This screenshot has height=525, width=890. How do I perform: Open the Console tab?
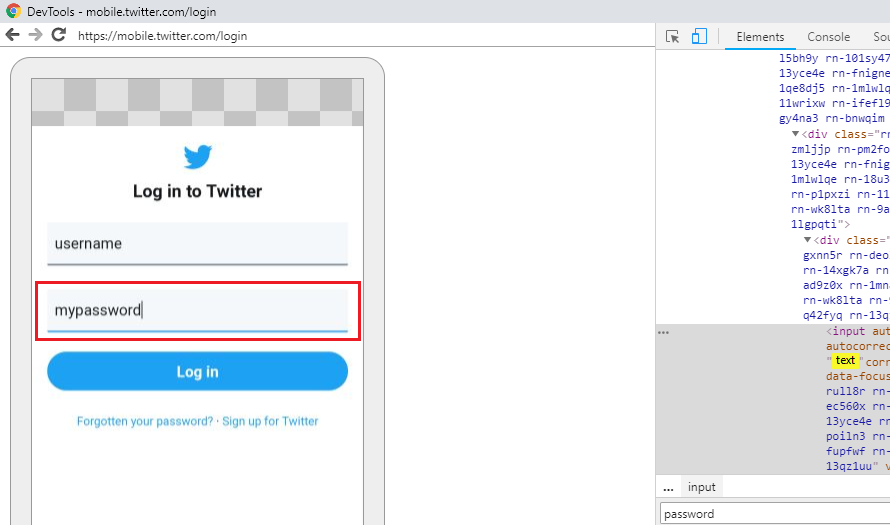[x=828, y=37]
